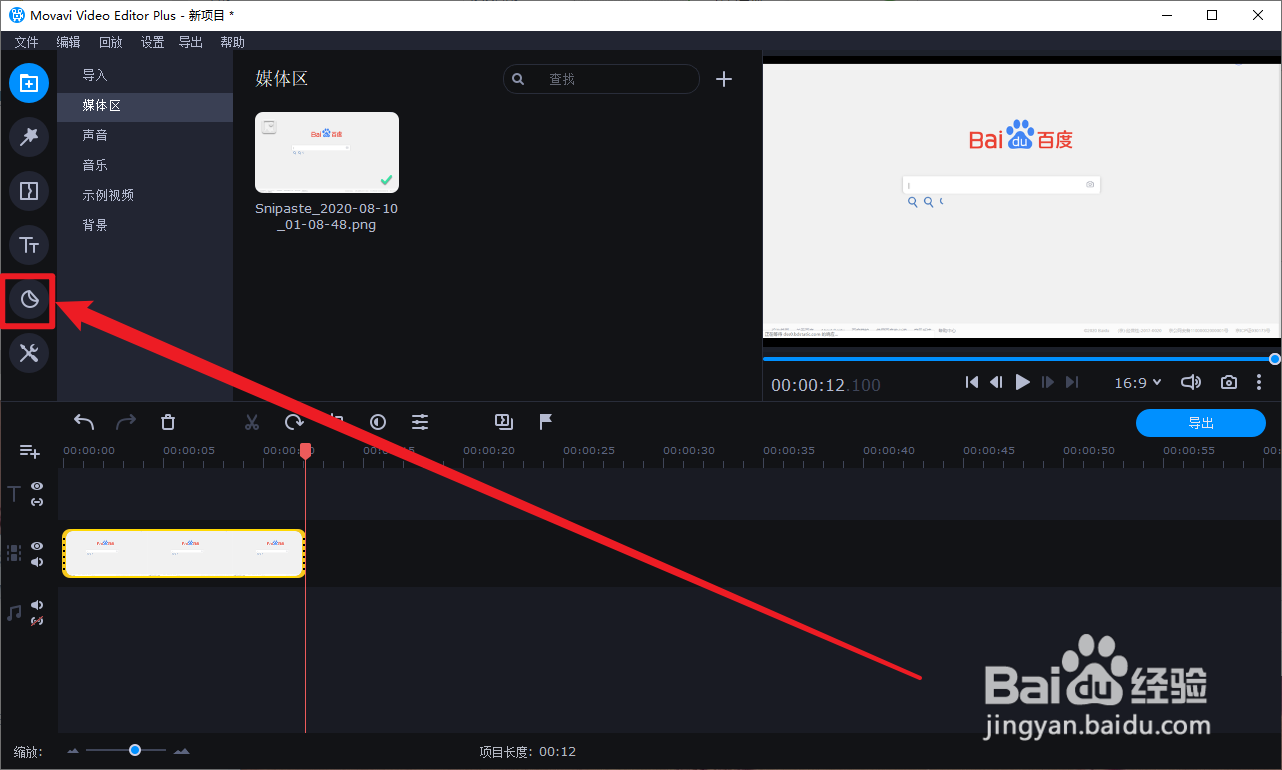Image resolution: width=1282 pixels, height=770 pixels.
Task: Open the Titles text panel
Action: tap(29, 245)
